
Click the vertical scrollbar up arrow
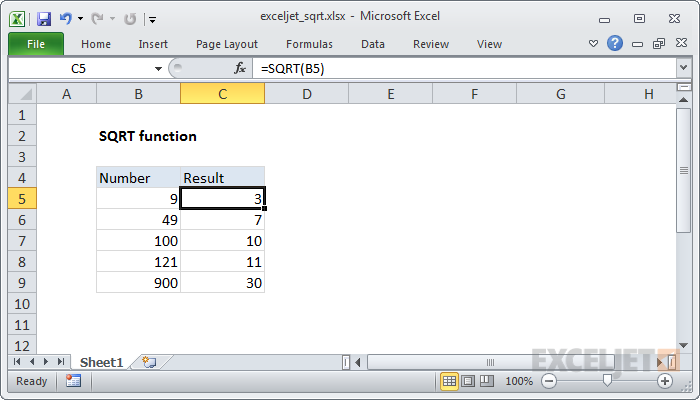point(683,100)
